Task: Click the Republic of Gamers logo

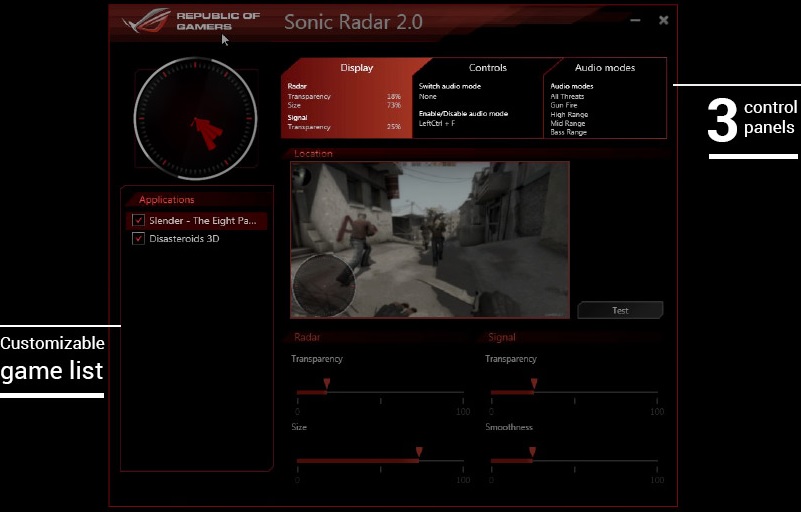Action: (x=191, y=21)
